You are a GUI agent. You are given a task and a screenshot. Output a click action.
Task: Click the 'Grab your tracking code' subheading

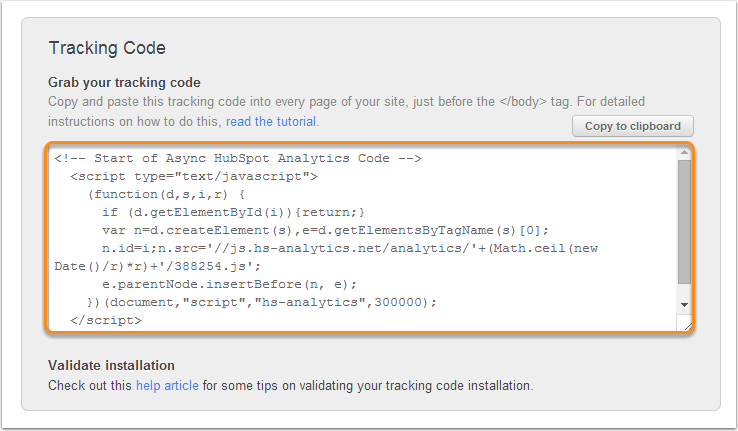[x=124, y=82]
